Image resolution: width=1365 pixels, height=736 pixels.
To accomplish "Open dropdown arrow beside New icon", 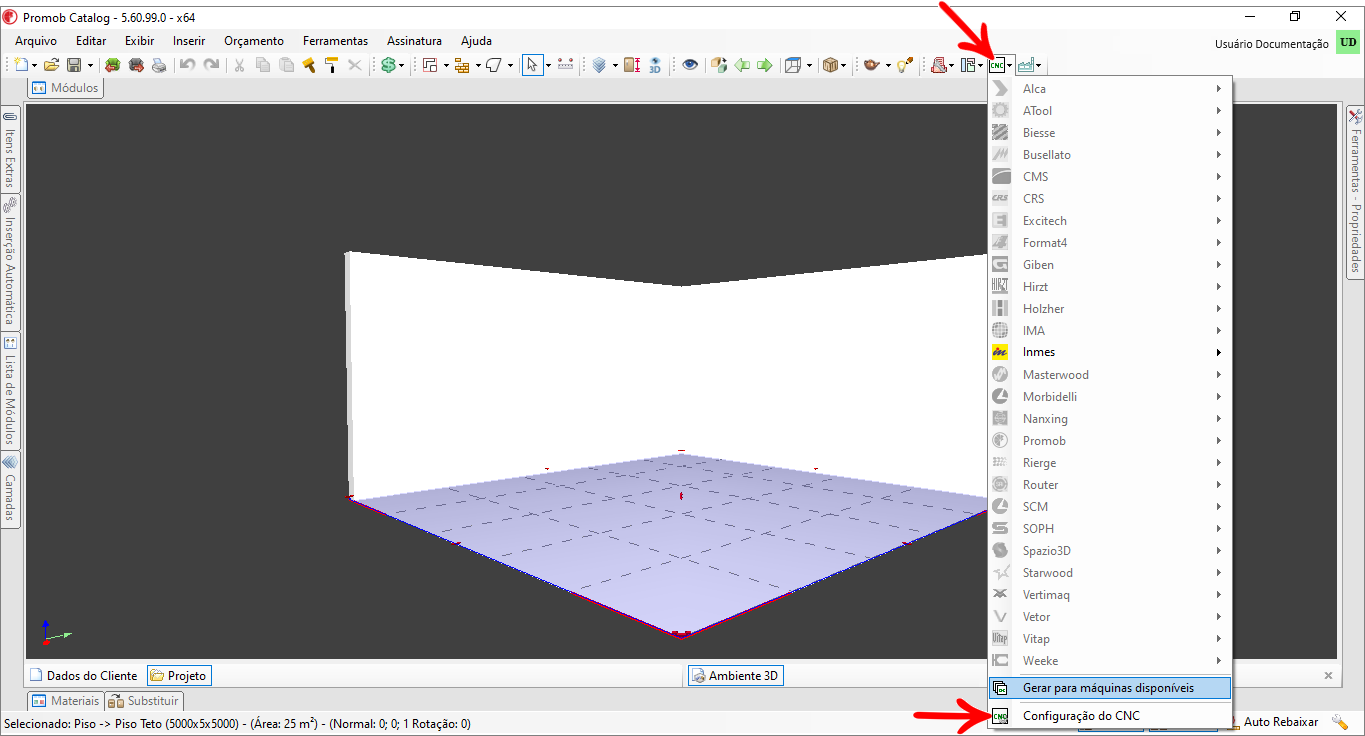I will 34,65.
